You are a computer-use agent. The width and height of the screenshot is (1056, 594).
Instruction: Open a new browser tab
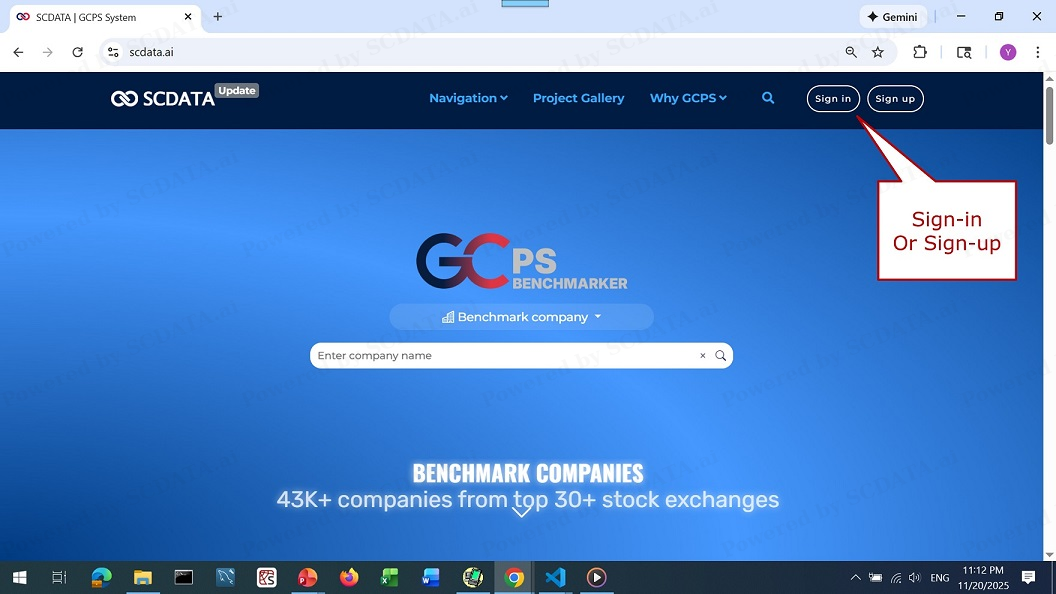pos(218,17)
